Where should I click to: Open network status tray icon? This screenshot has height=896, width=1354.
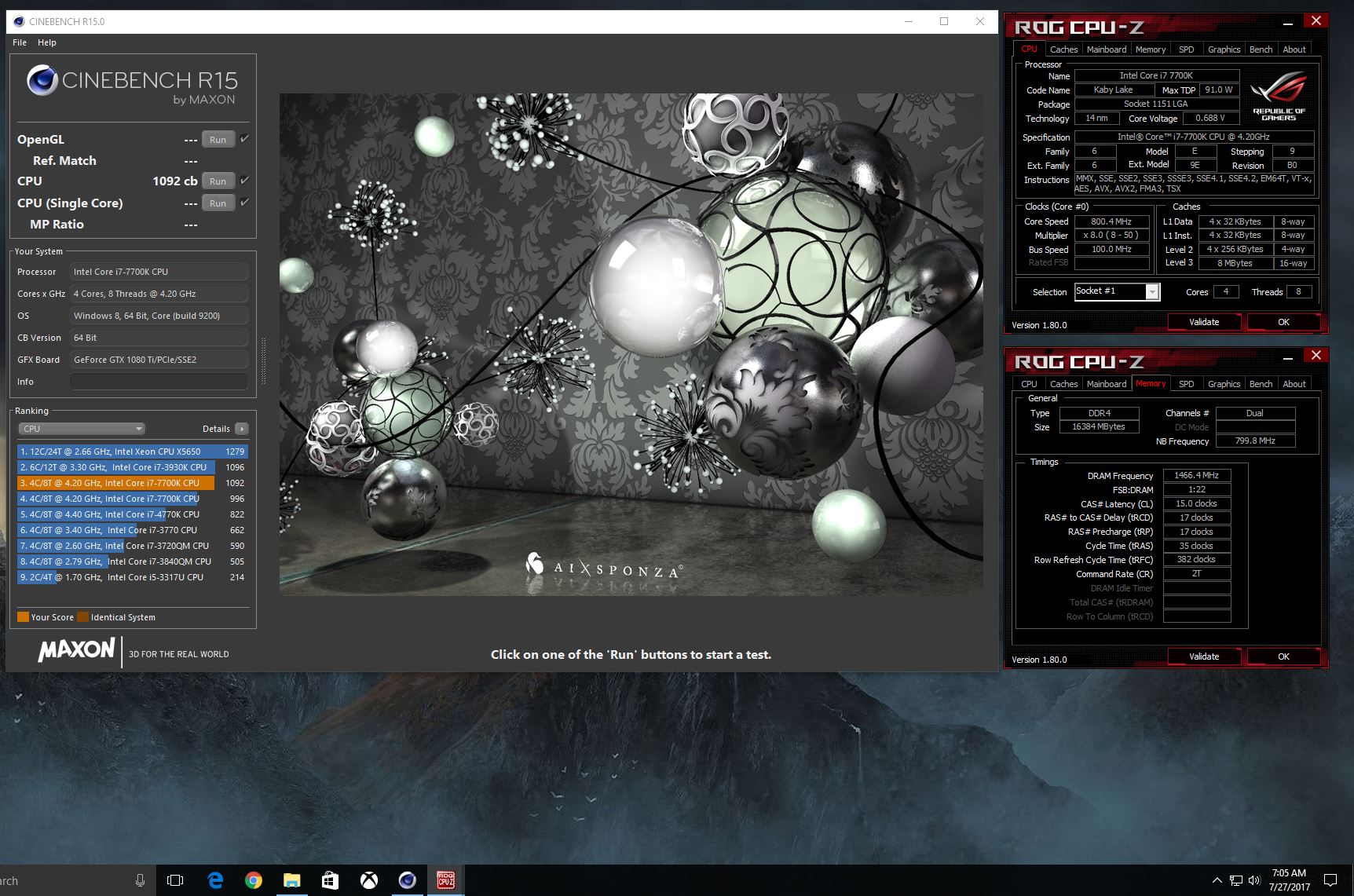pyautogui.click(x=1235, y=880)
